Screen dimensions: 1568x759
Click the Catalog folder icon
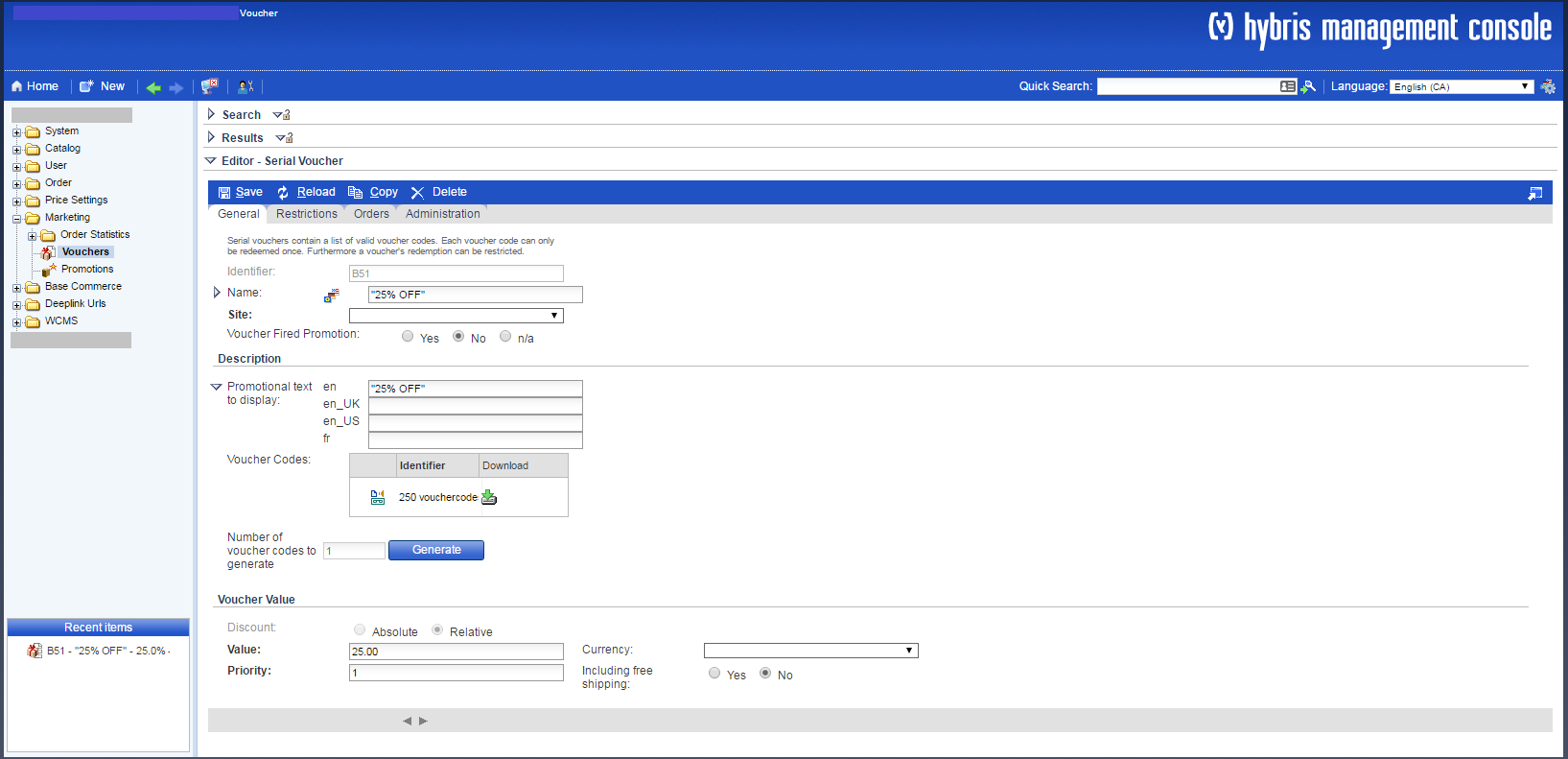tap(33, 149)
